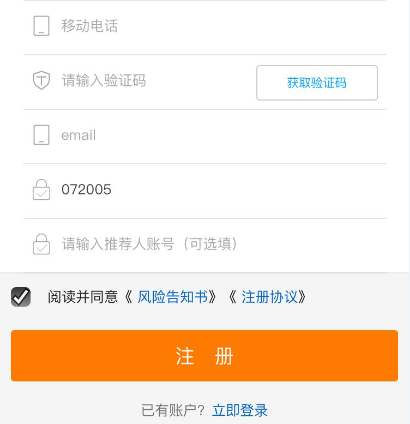Tap the 获取验证码 button

point(317,83)
